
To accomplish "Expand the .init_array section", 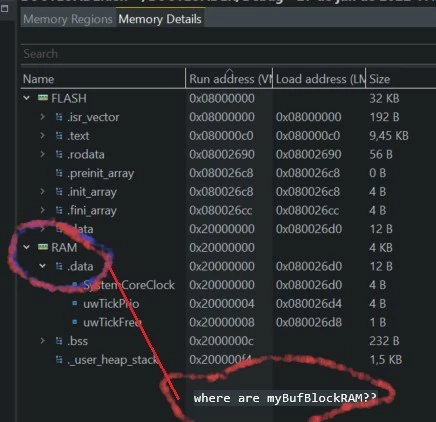I will click(x=43, y=191).
